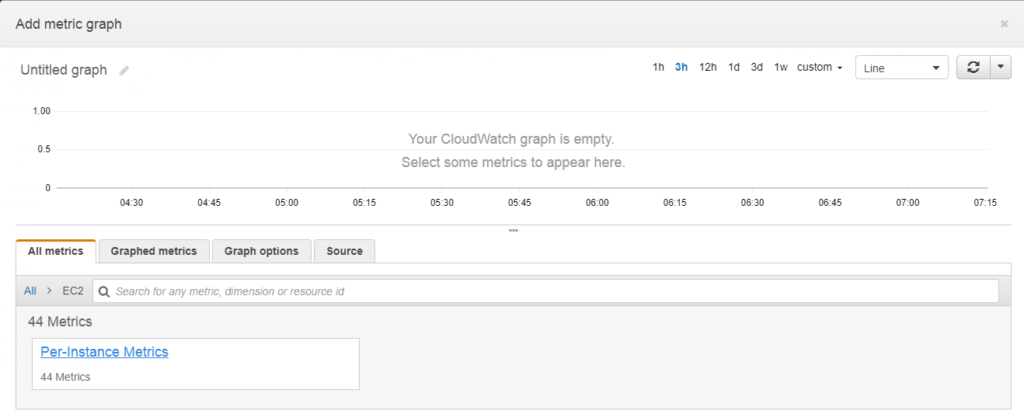This screenshot has height=418, width=1024.
Task: Click the Untitled graph title
Action: point(63,71)
